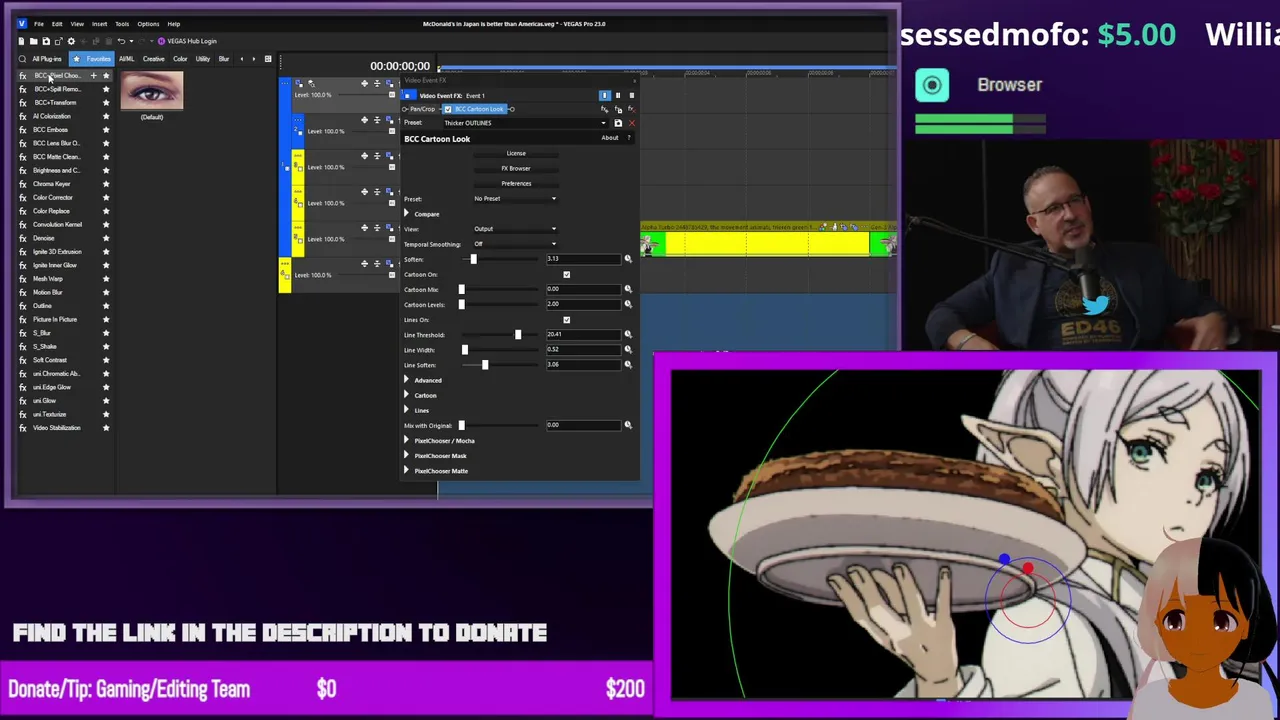Switch to the All Plug-ins tab

tap(47, 59)
